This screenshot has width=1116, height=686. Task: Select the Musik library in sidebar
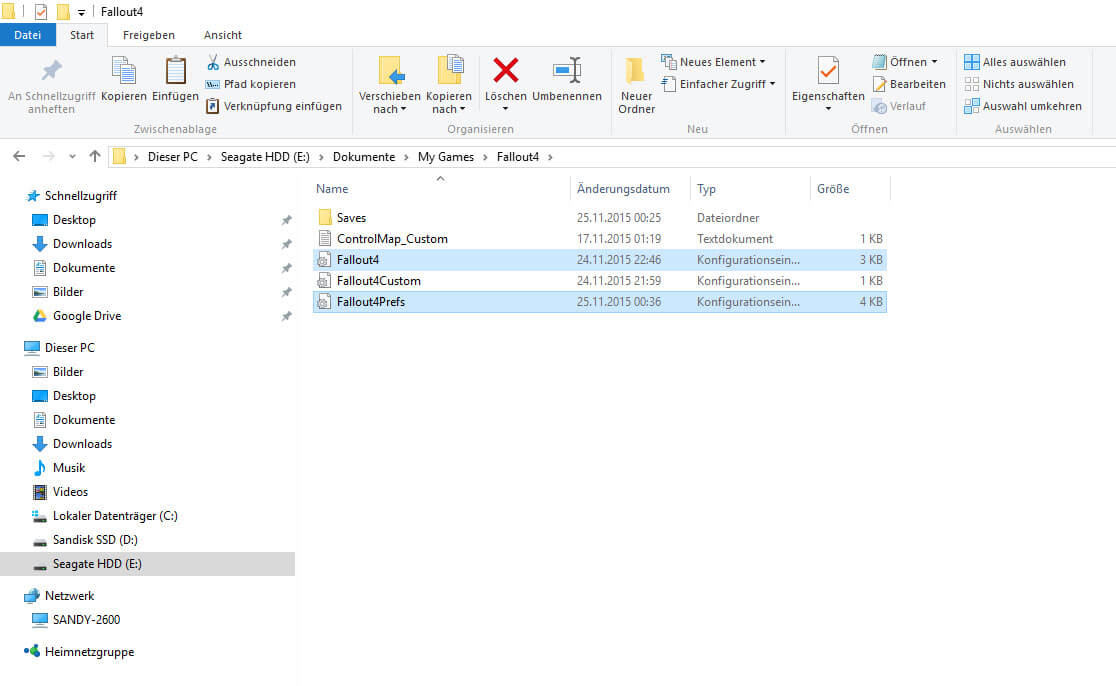pos(69,468)
